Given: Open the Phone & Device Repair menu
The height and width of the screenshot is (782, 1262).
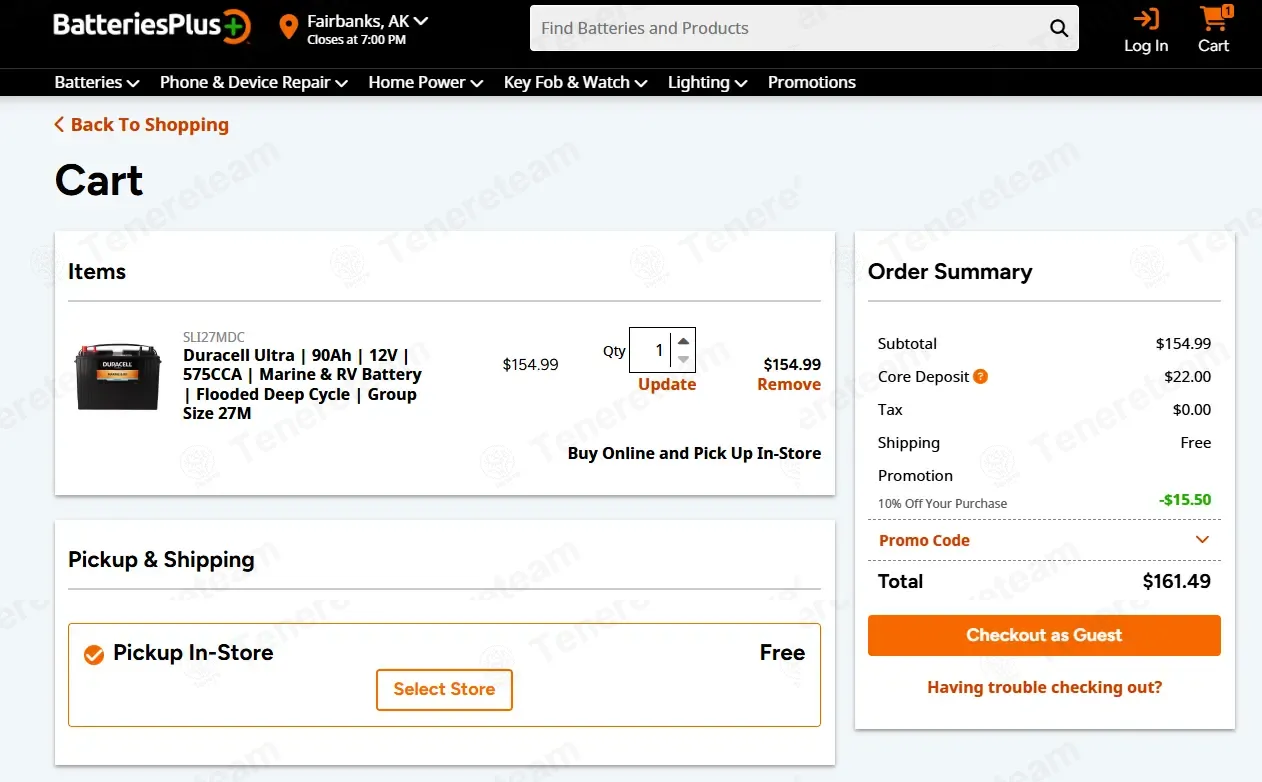Looking at the screenshot, I should point(254,82).
